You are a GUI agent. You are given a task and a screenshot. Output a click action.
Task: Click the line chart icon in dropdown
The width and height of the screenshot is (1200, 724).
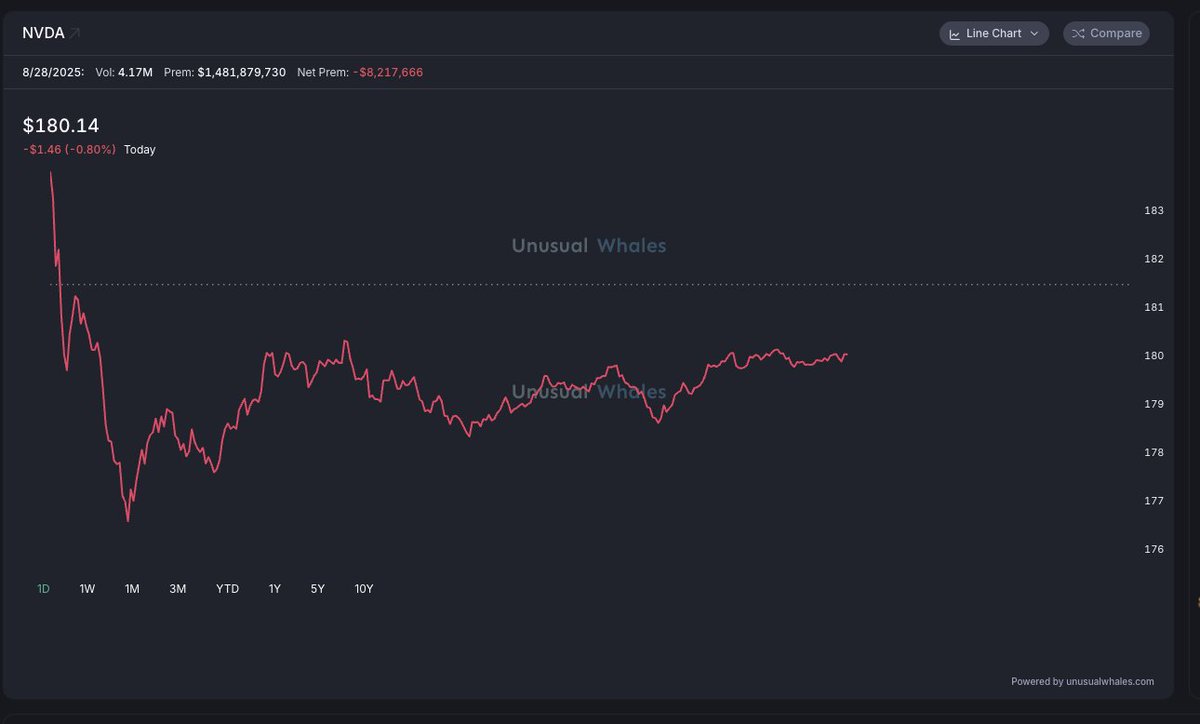(x=955, y=34)
